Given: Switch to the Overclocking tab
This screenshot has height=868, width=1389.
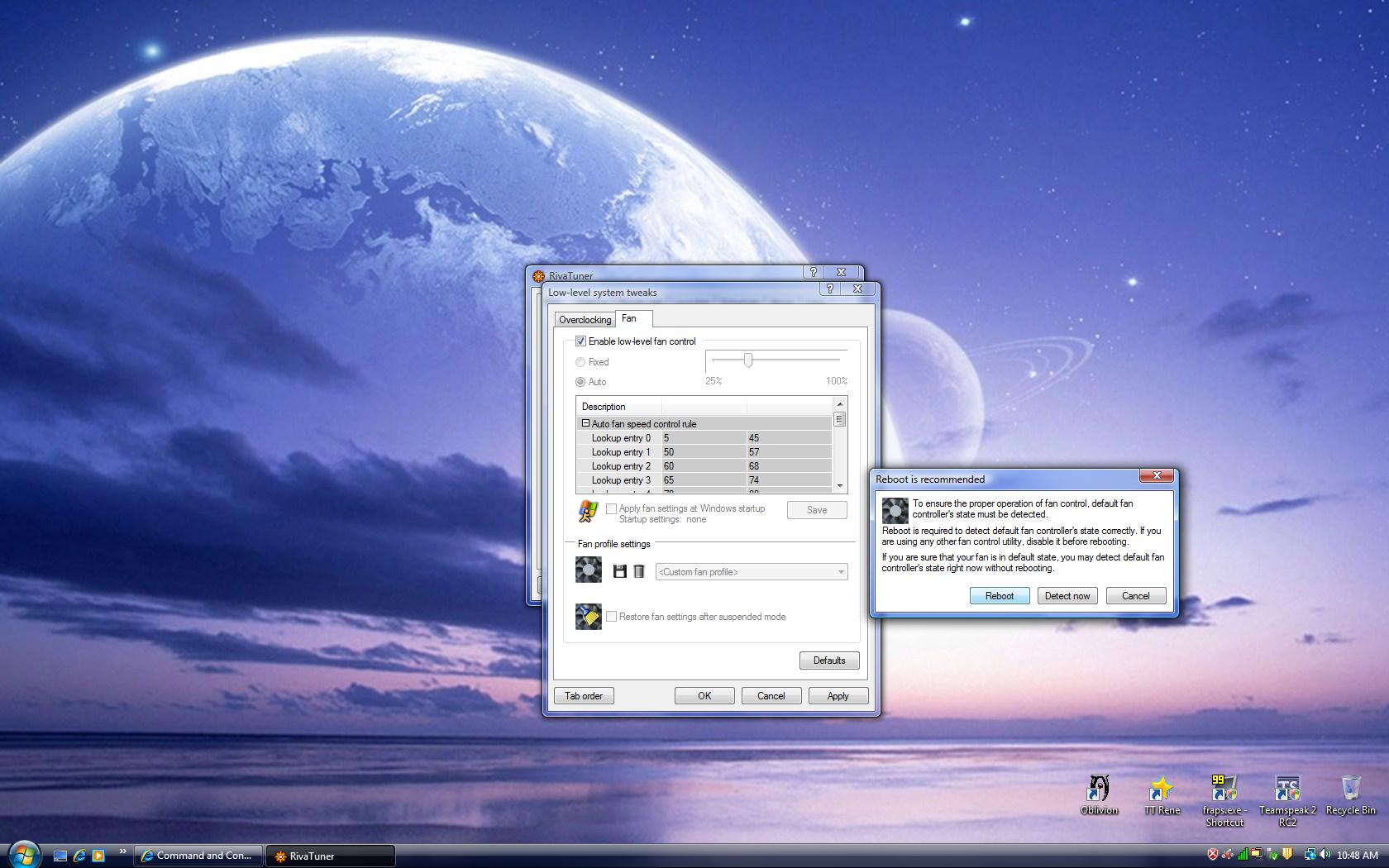Looking at the screenshot, I should [585, 320].
